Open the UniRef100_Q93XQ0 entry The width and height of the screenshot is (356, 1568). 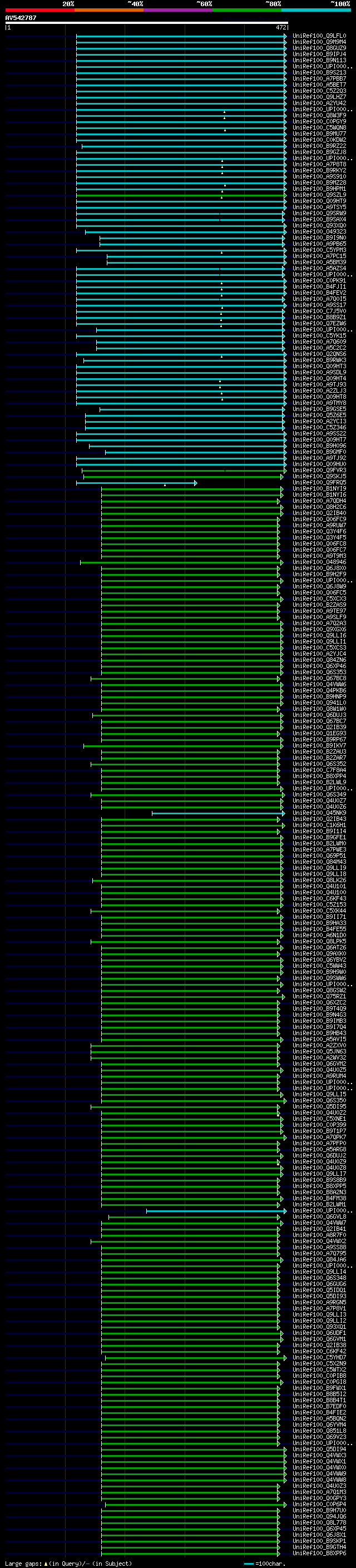[x=319, y=225]
